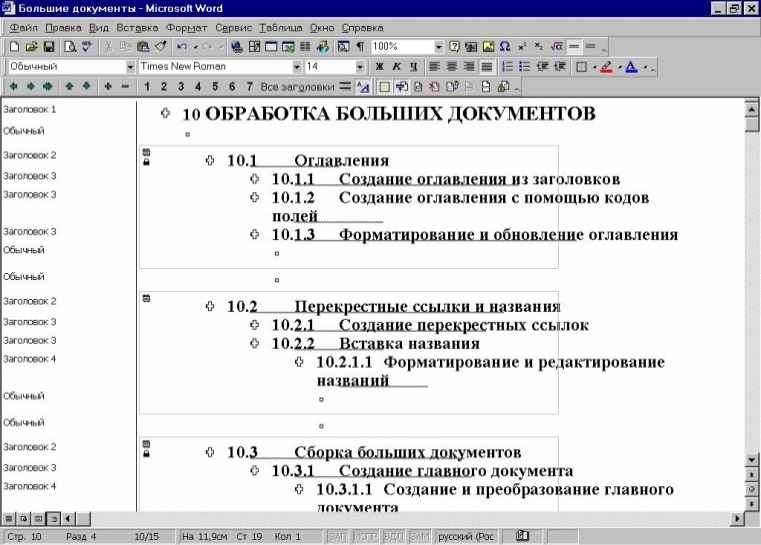Show all headings with Все заголовки
The image size is (761, 545).
point(297,87)
